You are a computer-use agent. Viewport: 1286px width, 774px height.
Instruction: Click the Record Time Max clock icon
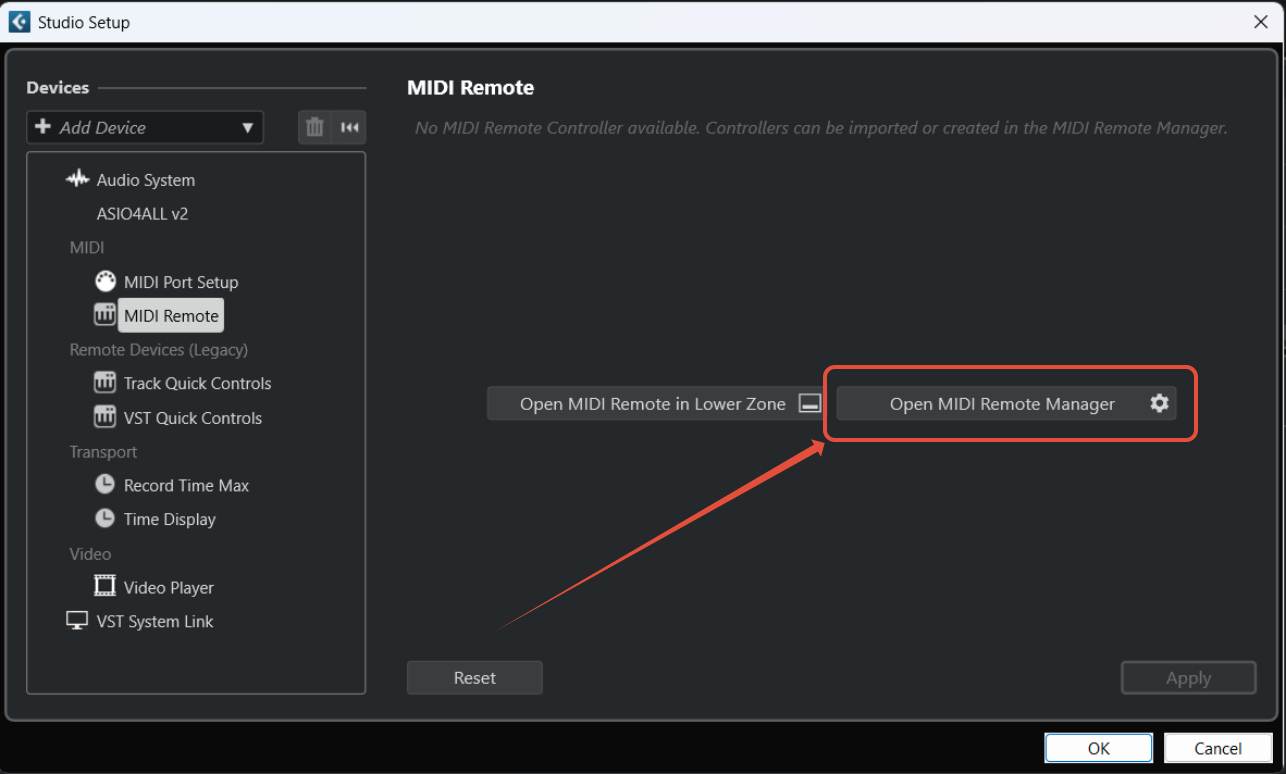point(105,485)
